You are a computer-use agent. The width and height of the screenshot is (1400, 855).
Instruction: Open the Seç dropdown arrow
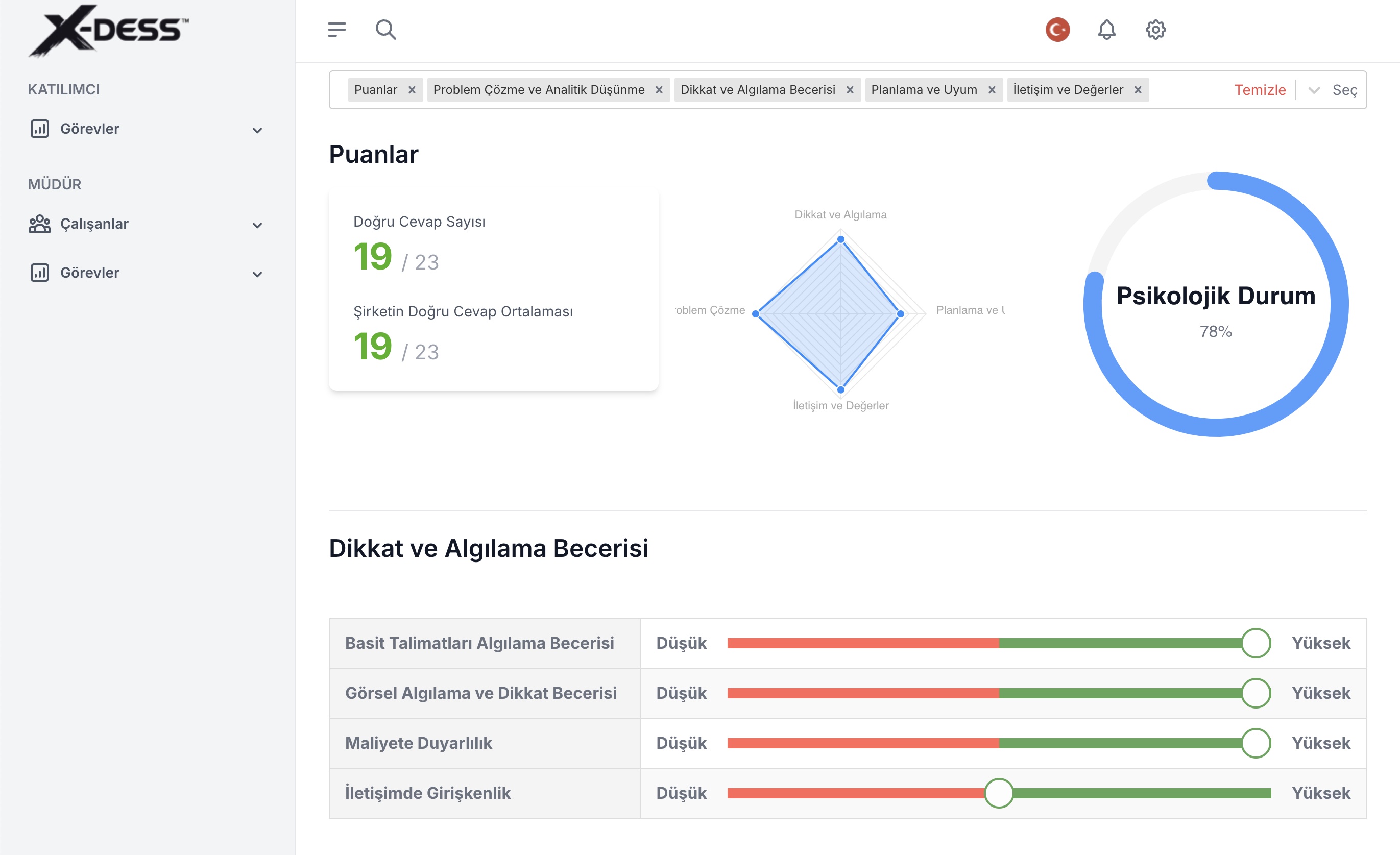tap(1313, 90)
